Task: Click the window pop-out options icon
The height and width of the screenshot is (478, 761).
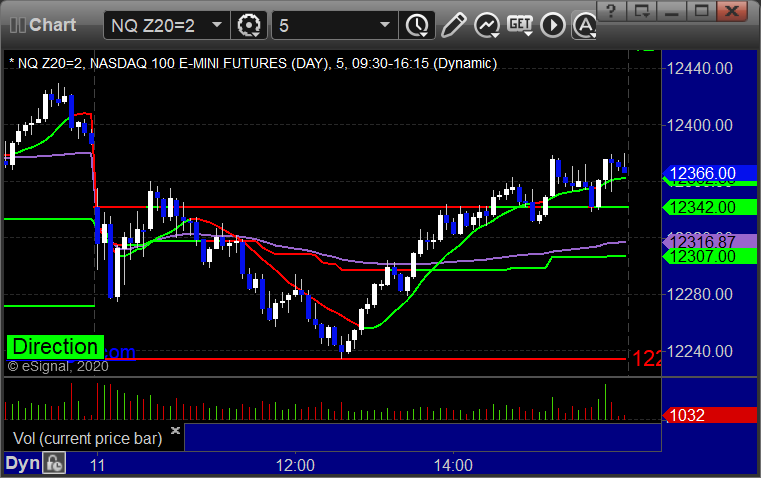Action: (642, 11)
